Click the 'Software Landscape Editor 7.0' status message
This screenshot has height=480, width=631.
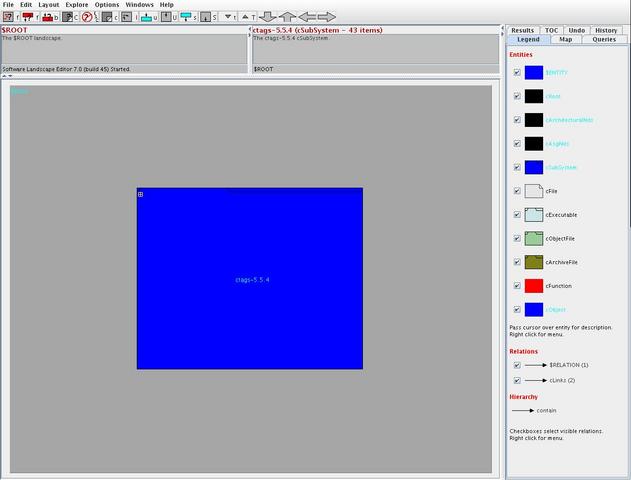[x=66, y=69]
